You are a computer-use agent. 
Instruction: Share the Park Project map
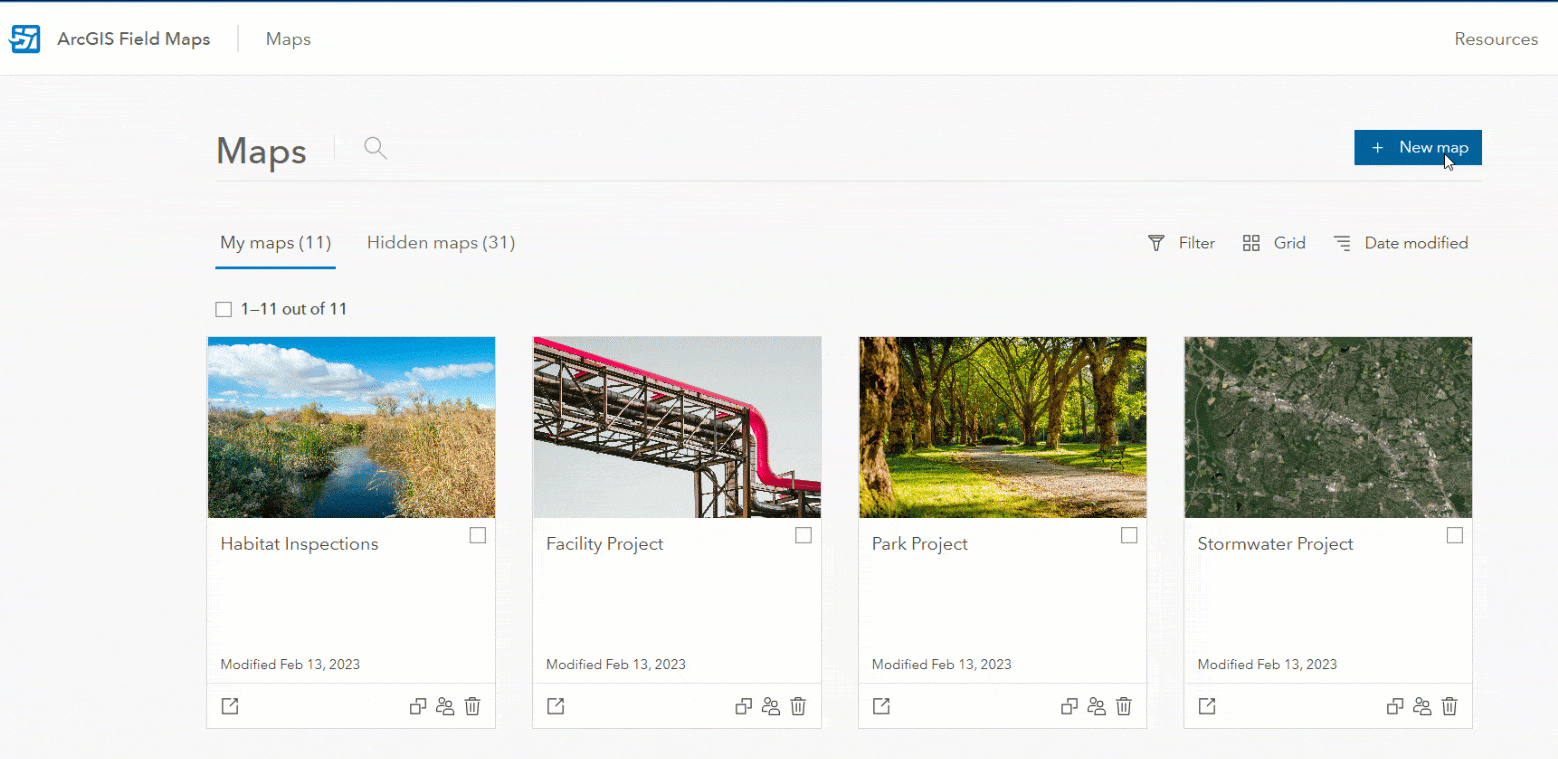[x=1096, y=706]
